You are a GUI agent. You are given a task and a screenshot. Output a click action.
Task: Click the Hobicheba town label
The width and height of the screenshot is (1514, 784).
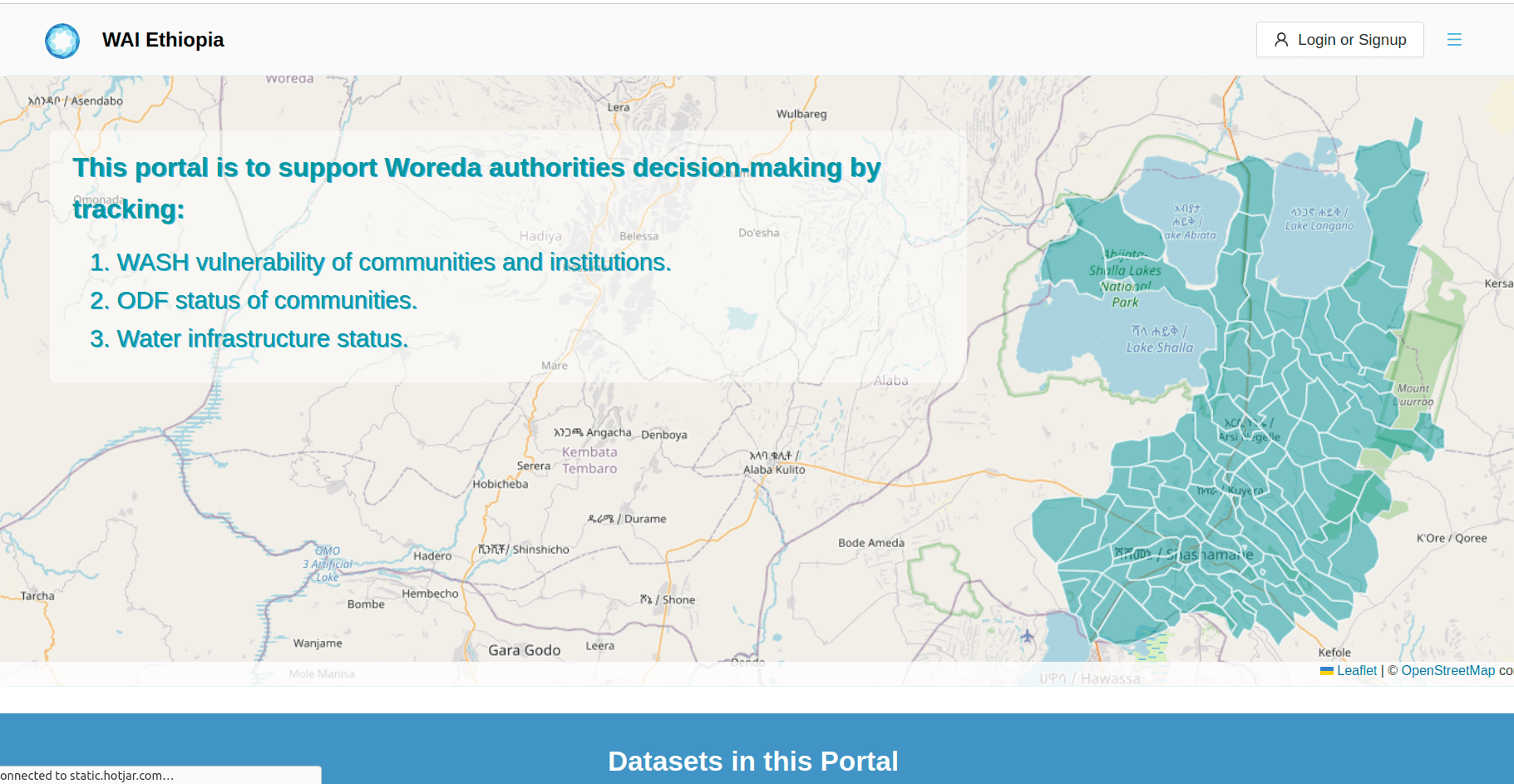(x=501, y=484)
